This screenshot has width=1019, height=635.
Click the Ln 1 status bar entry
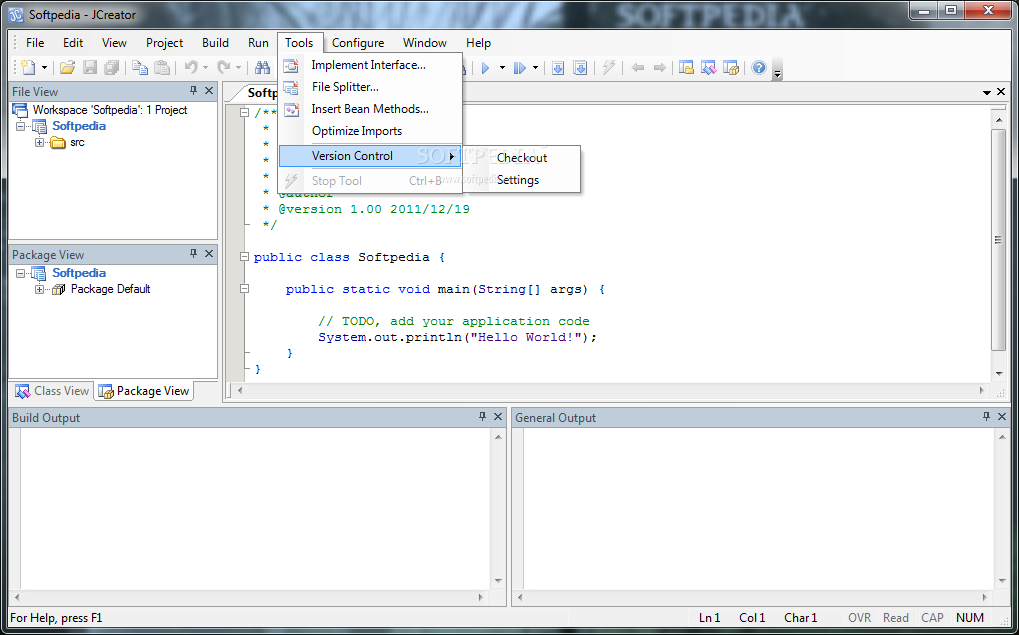coord(709,618)
